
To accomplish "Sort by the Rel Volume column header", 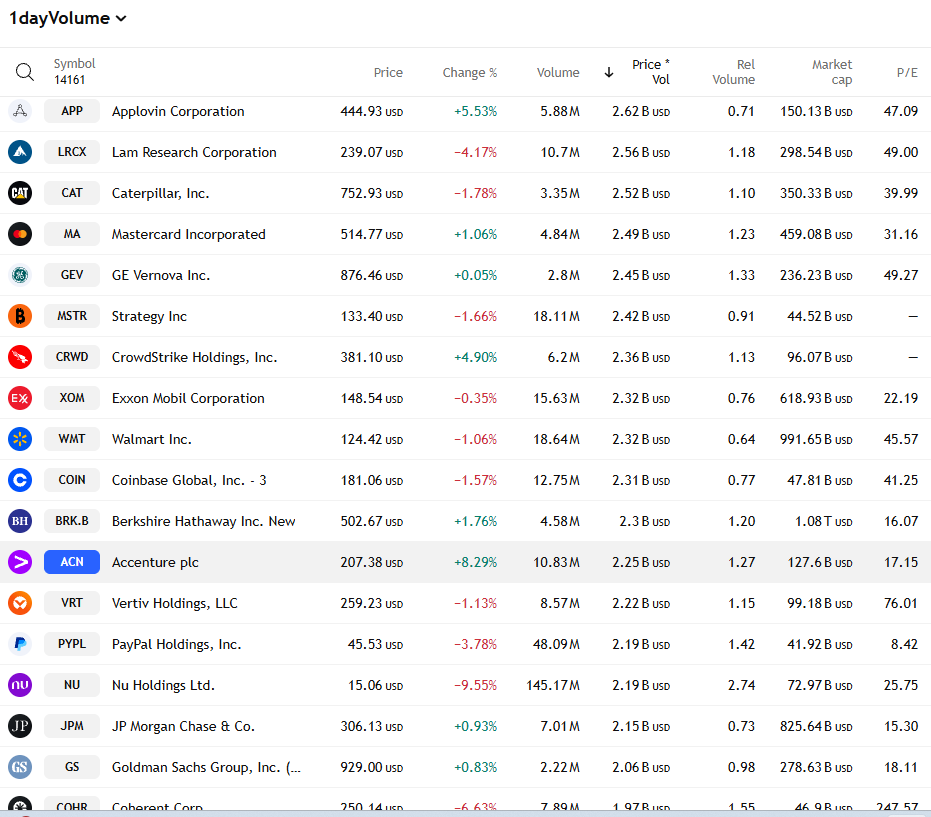I will [x=733, y=72].
